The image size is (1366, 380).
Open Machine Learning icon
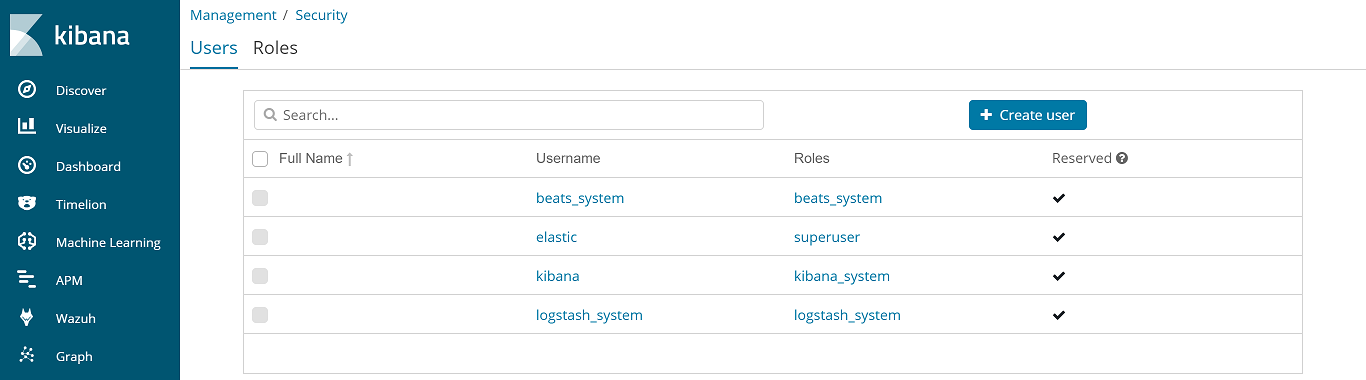click(27, 242)
